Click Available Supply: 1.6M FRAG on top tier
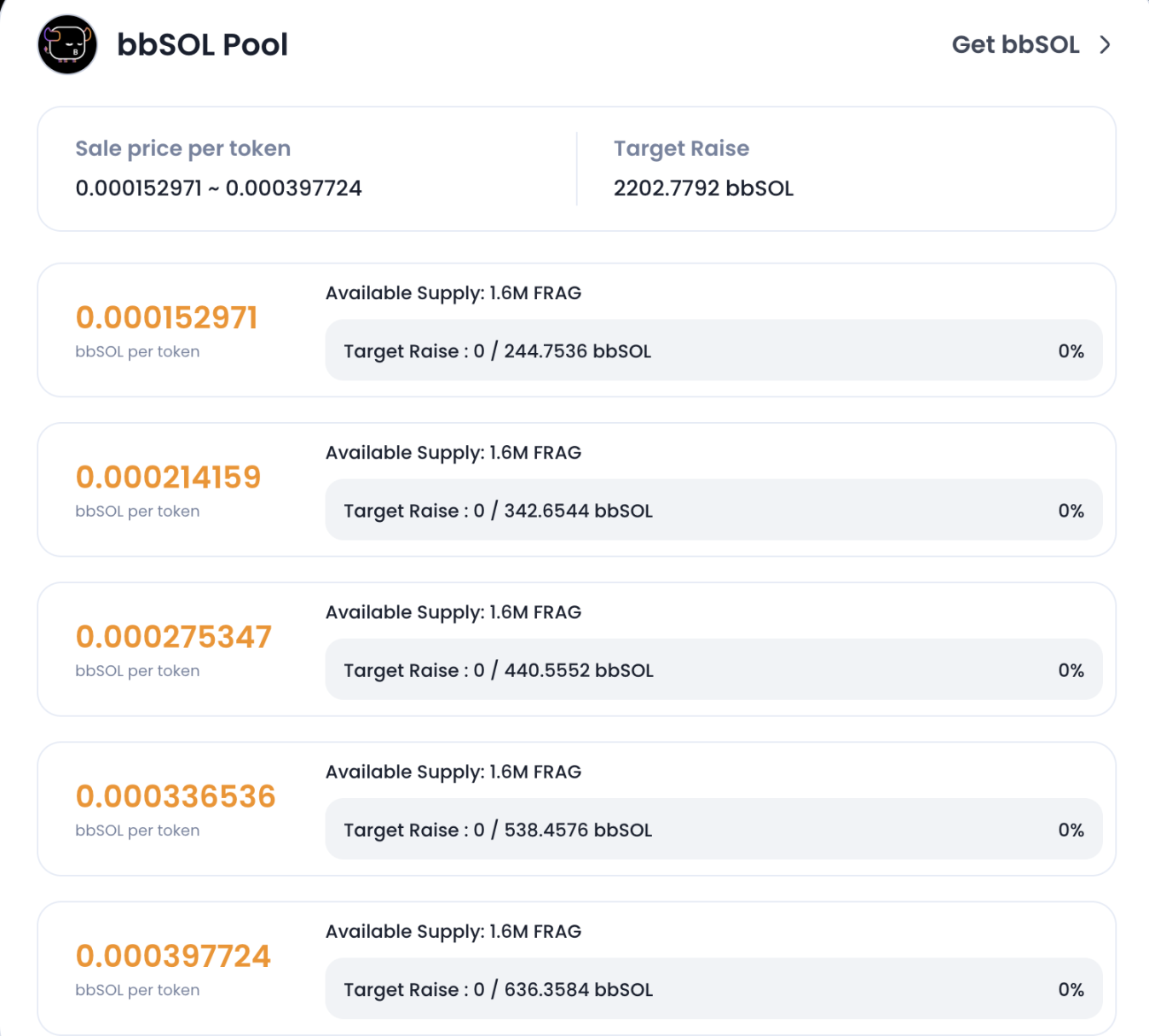Viewport: 1149px width, 1036px height. (453, 292)
